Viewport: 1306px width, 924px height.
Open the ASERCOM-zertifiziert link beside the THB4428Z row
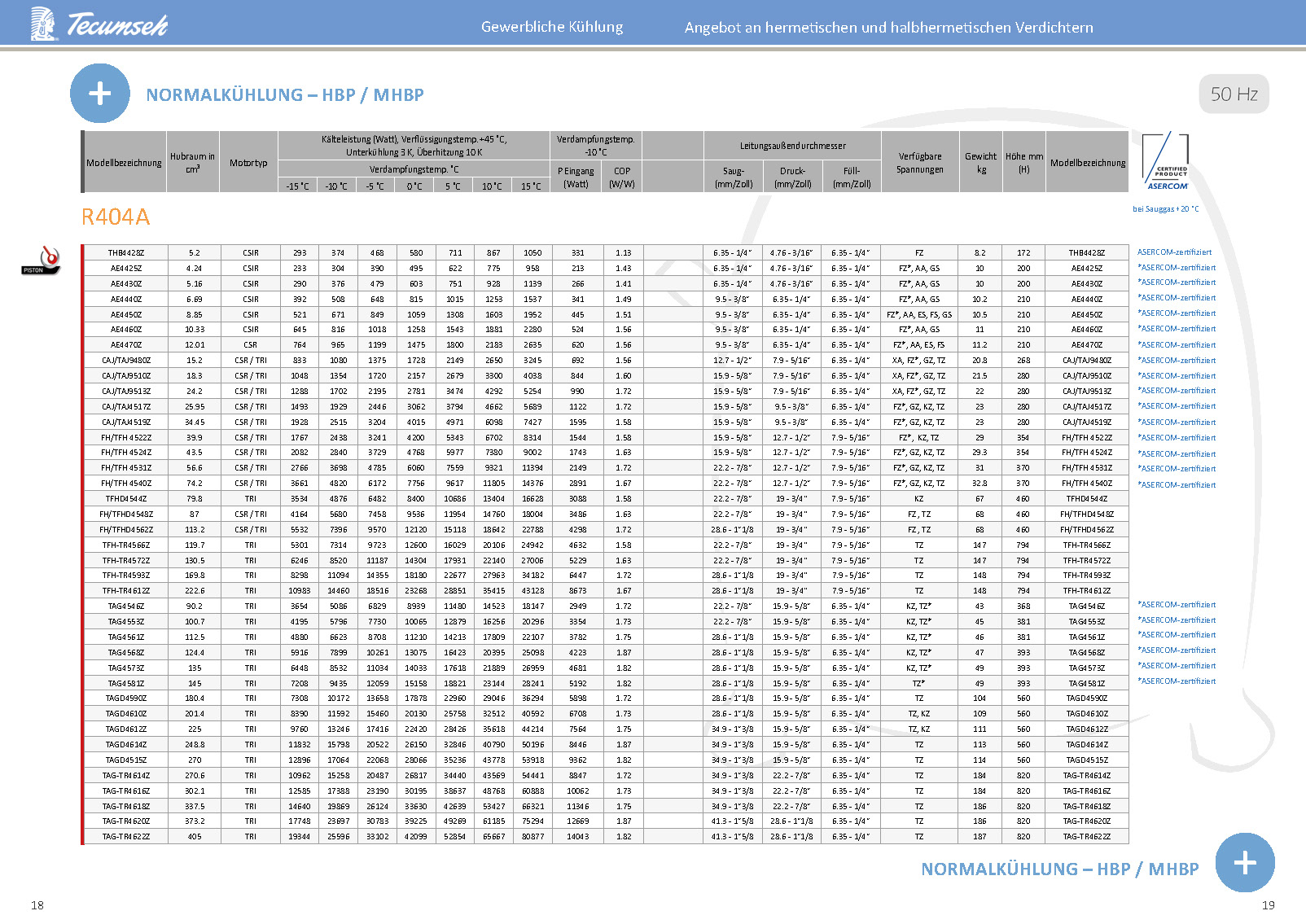(1174, 252)
